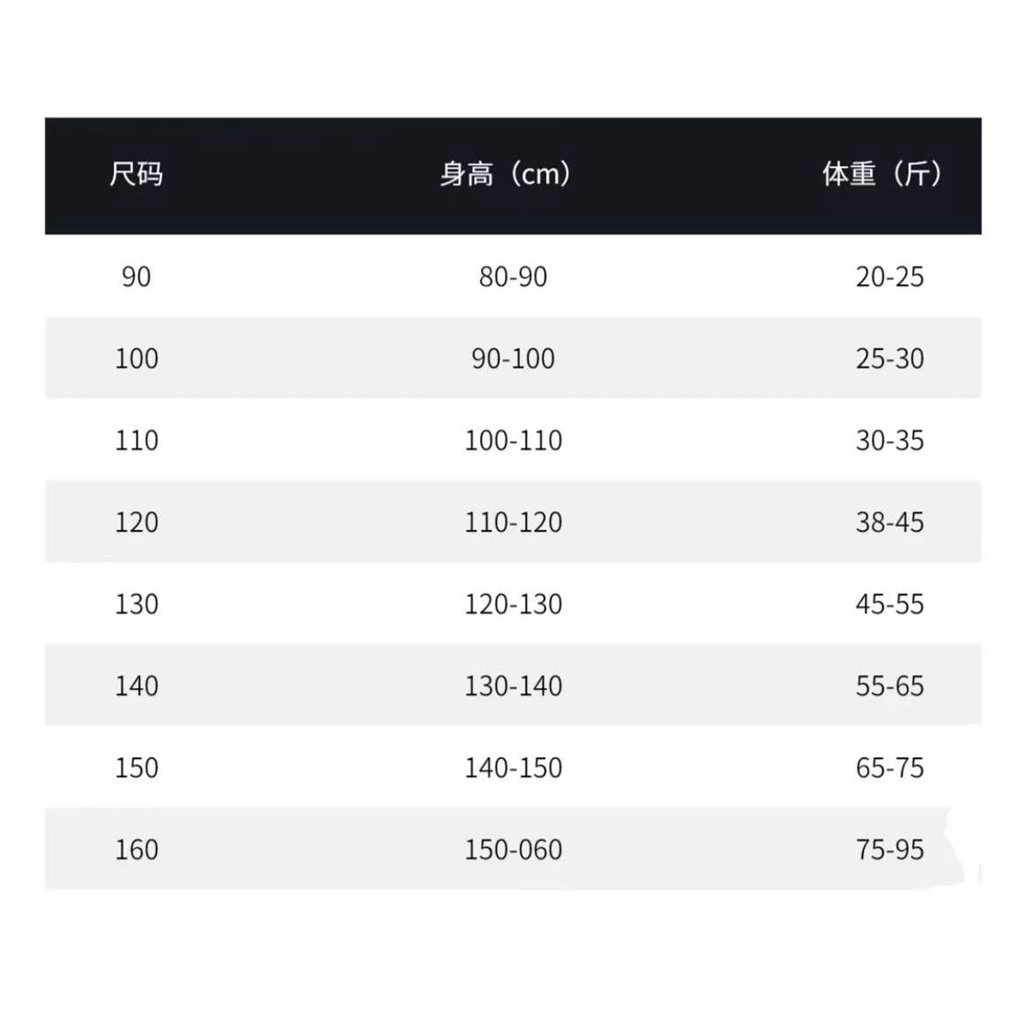Select size 120 in the 尺码 column

click(136, 523)
